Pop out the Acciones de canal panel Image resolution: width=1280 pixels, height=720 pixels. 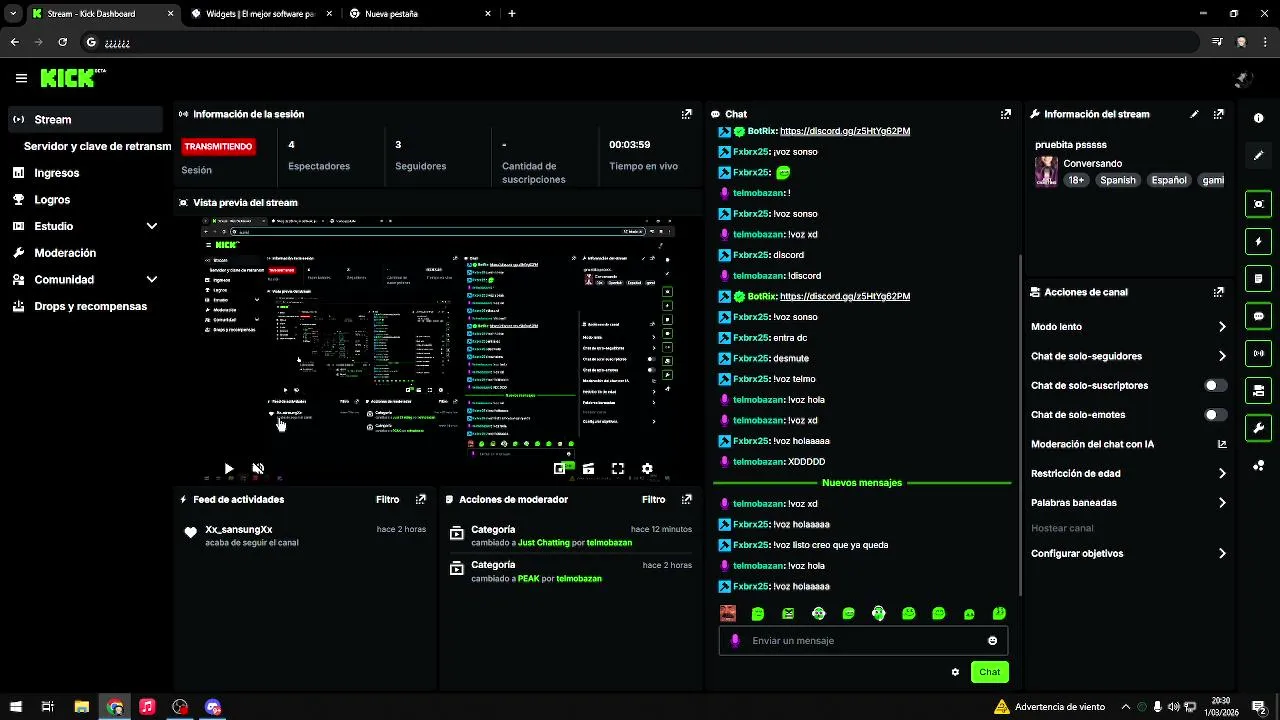tap(1218, 292)
